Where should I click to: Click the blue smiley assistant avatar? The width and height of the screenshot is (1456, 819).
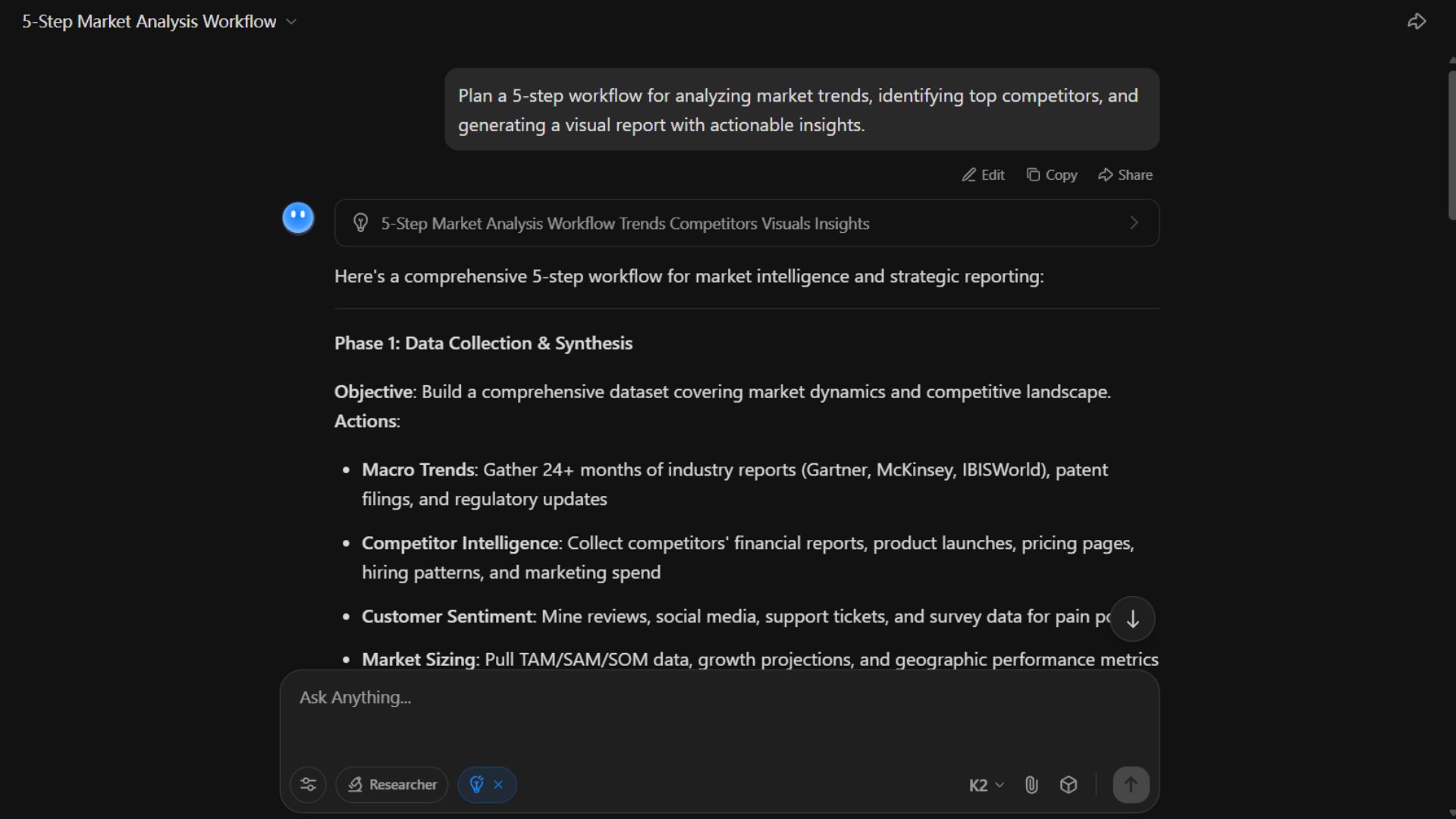tap(298, 218)
